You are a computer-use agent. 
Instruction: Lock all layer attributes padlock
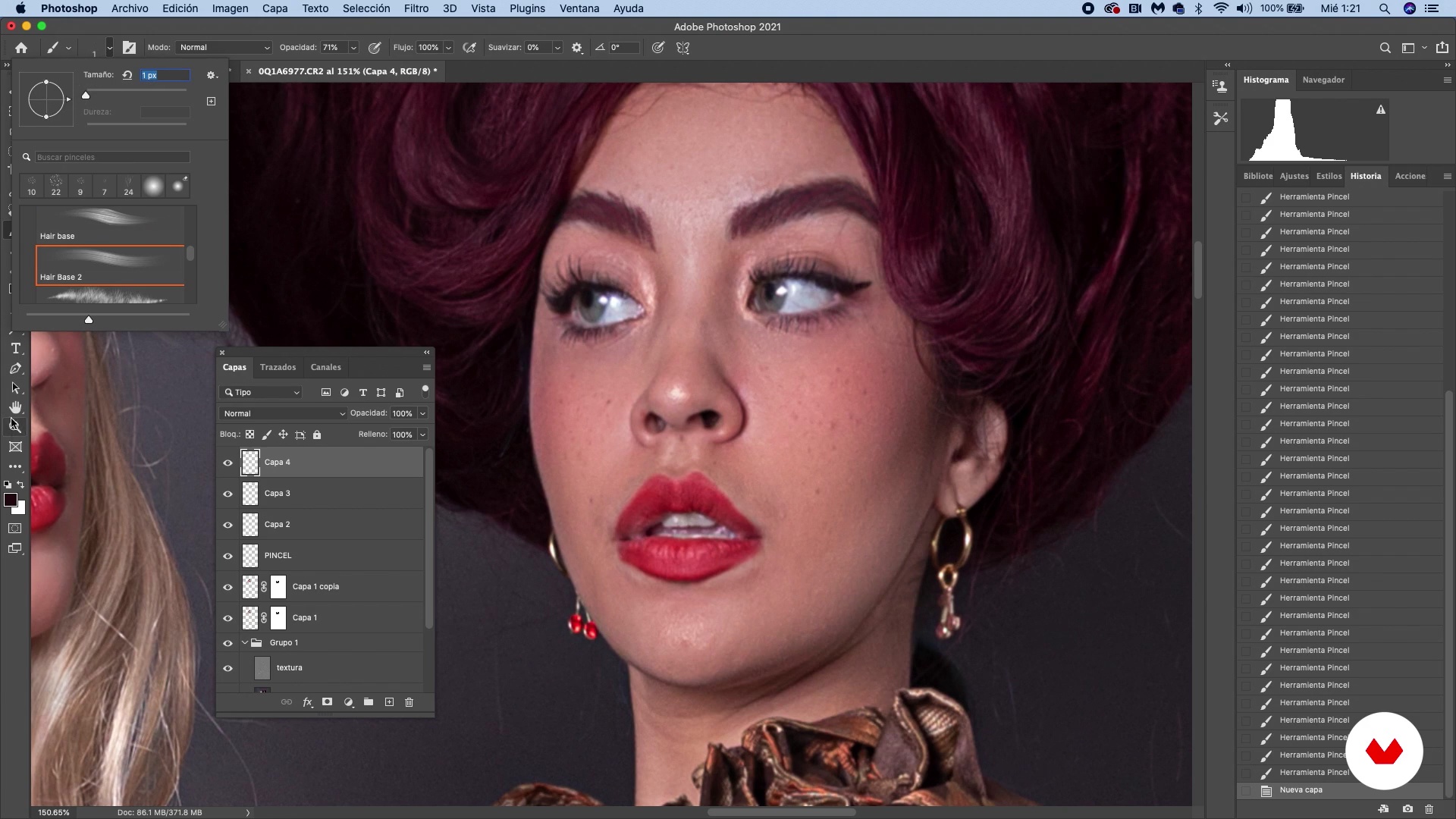(x=317, y=435)
